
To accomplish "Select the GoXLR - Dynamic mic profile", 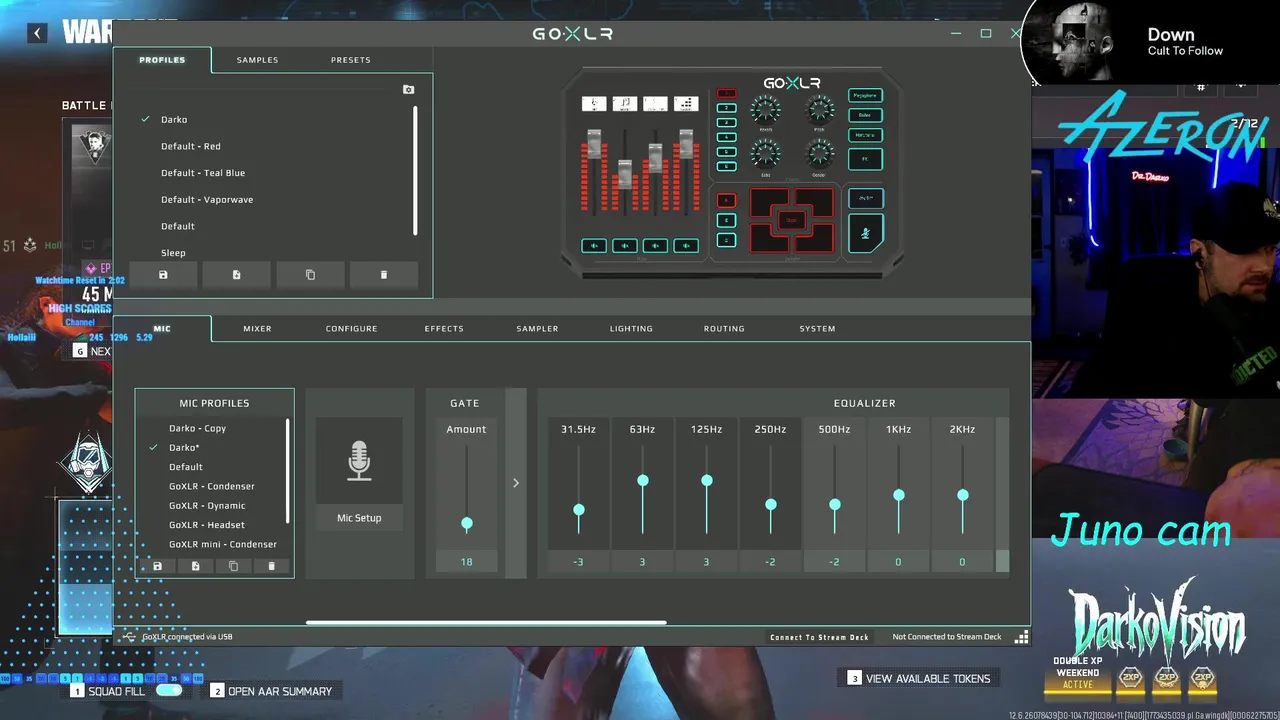I will pyautogui.click(x=207, y=506).
